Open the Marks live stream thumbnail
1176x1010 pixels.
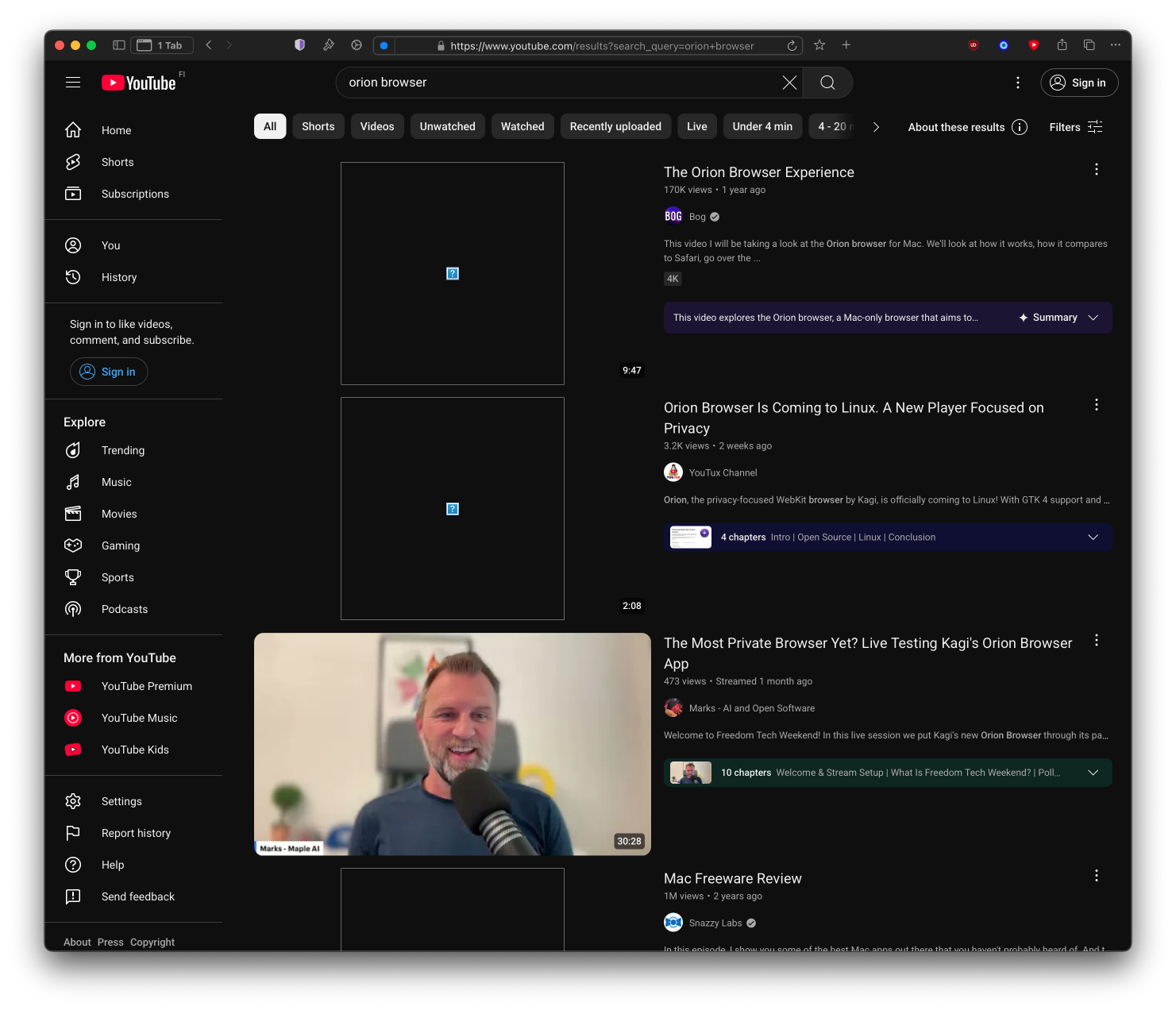[452, 744]
